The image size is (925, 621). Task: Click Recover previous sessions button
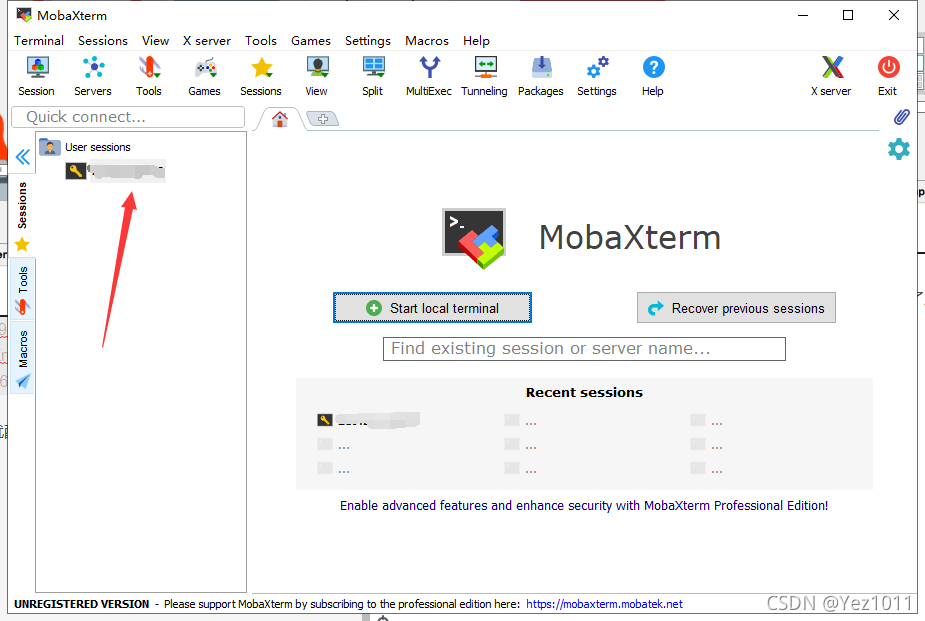(736, 308)
